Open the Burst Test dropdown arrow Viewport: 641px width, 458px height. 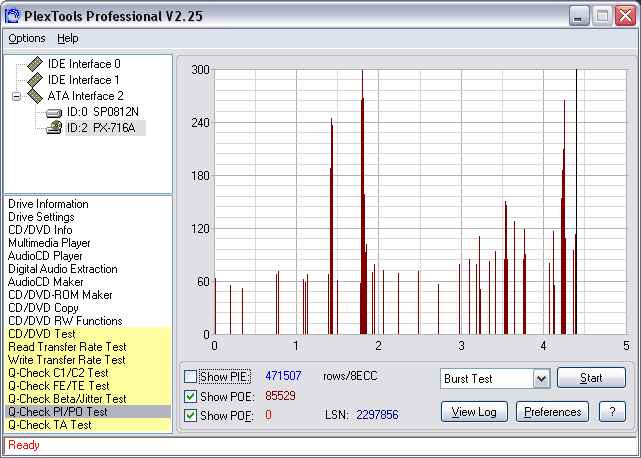point(541,379)
